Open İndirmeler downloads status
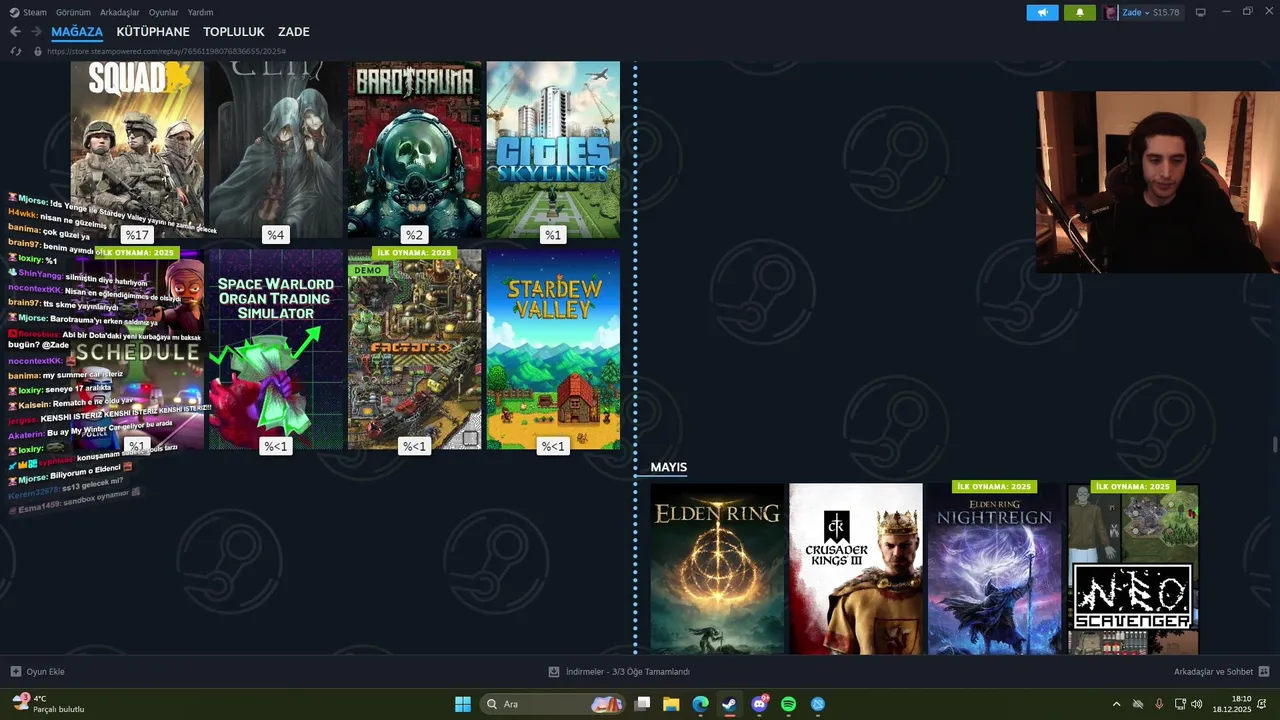 point(619,672)
